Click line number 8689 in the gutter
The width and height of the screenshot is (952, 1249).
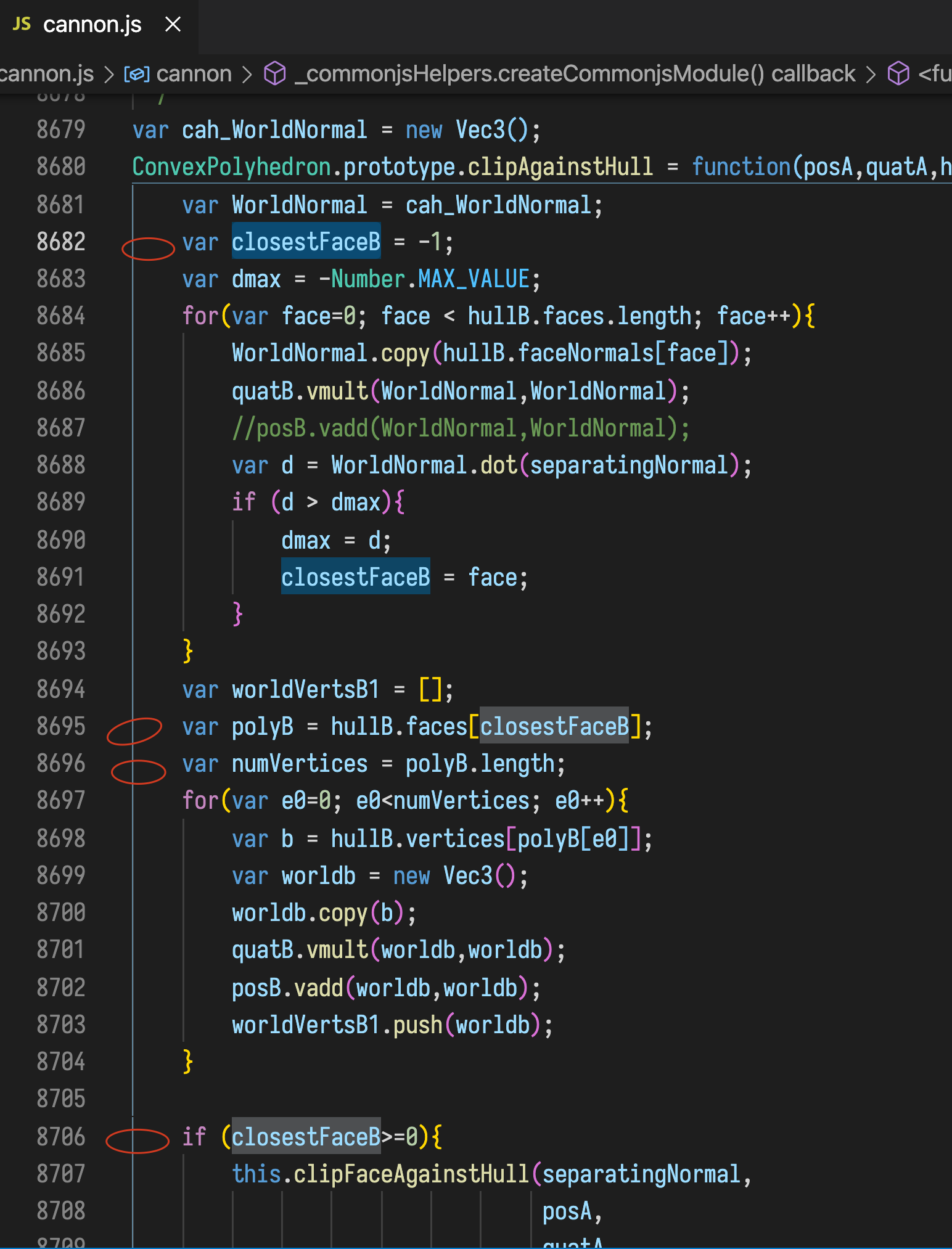[61, 502]
